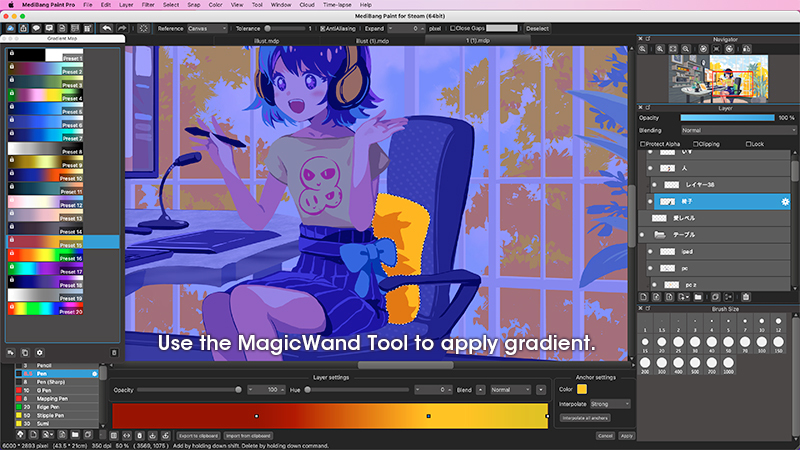Click the Navigator preview thumbnail

718,79
